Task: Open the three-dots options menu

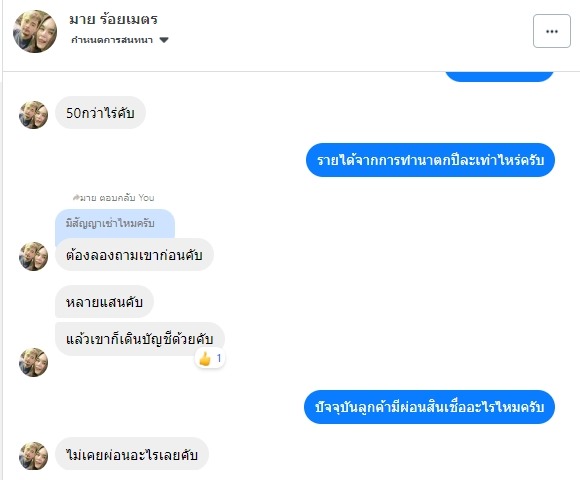Action: point(552,31)
